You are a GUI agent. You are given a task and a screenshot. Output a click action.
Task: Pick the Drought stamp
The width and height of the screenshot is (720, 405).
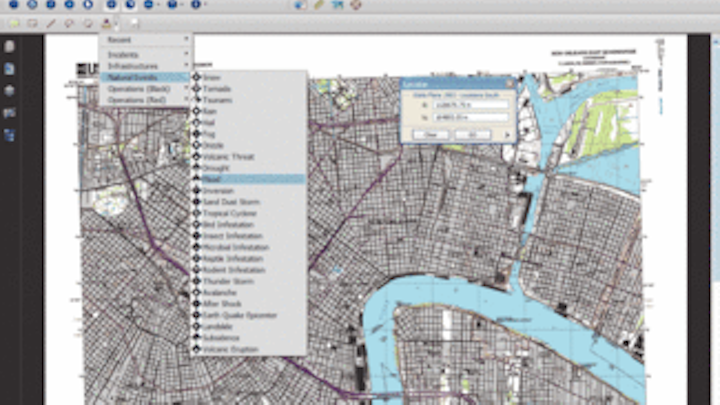click(x=248, y=168)
